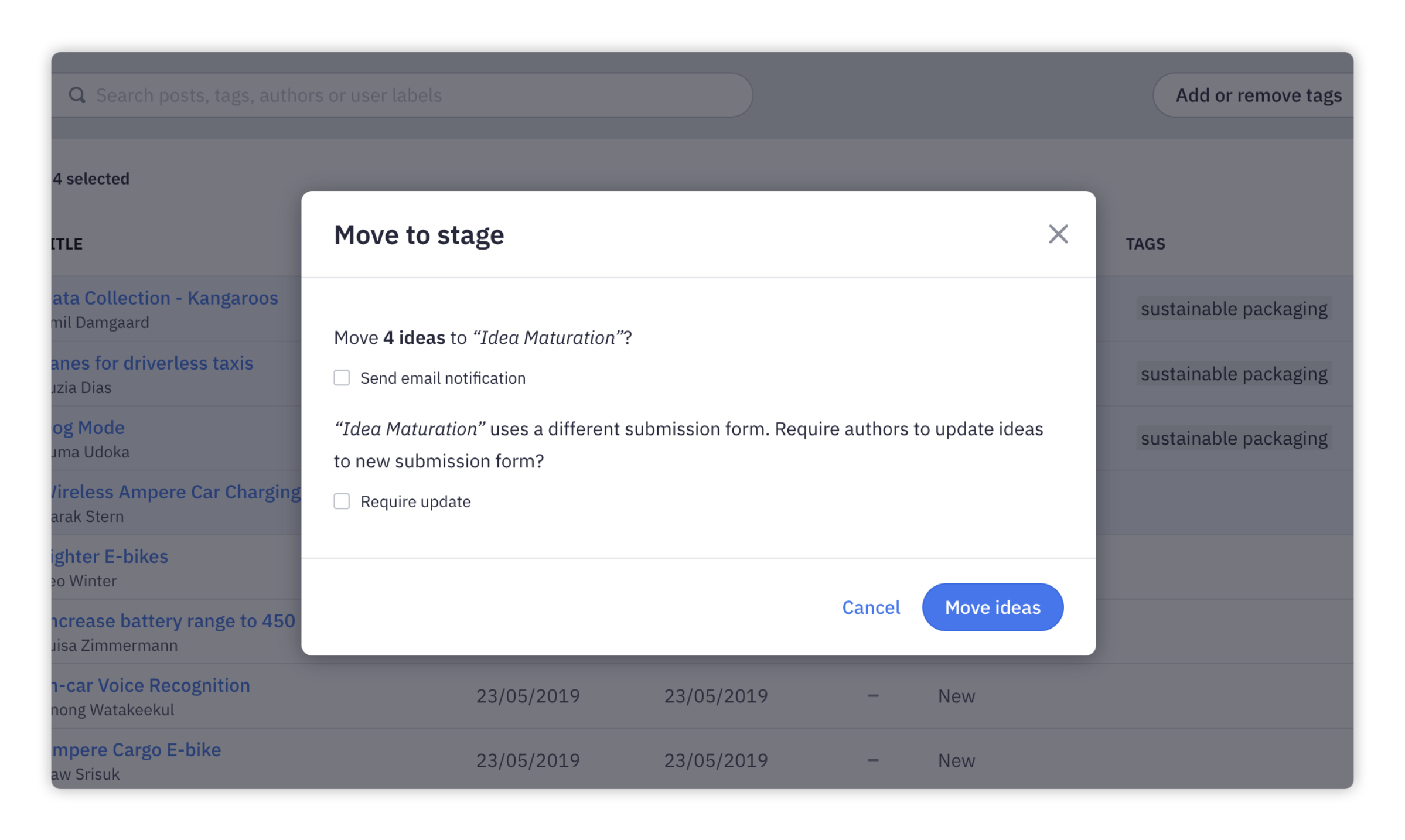Cancel the move to stage action
Image resolution: width=1405 pixels, height=840 pixels.
coord(871,607)
